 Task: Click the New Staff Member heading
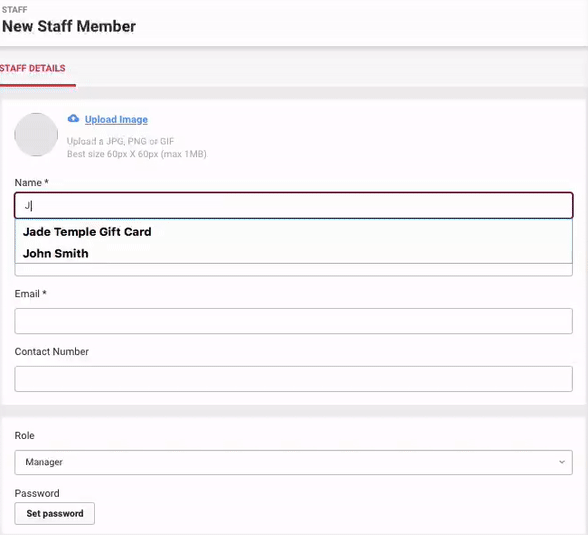click(x=69, y=26)
